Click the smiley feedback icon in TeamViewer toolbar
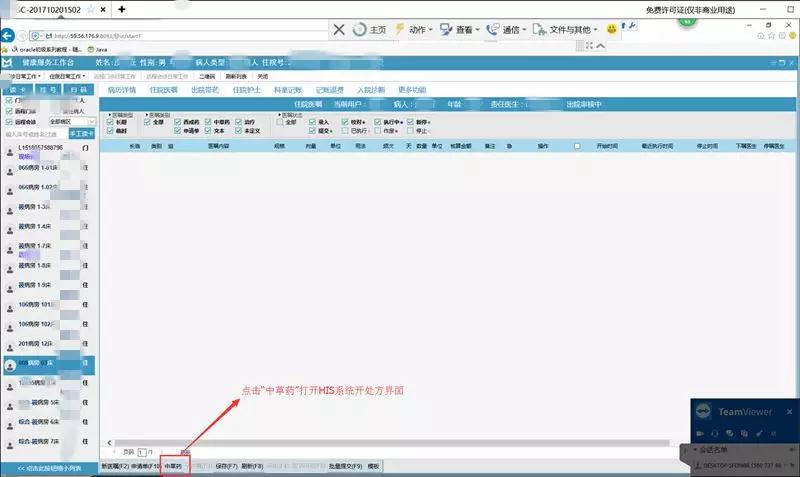 [x=611, y=30]
